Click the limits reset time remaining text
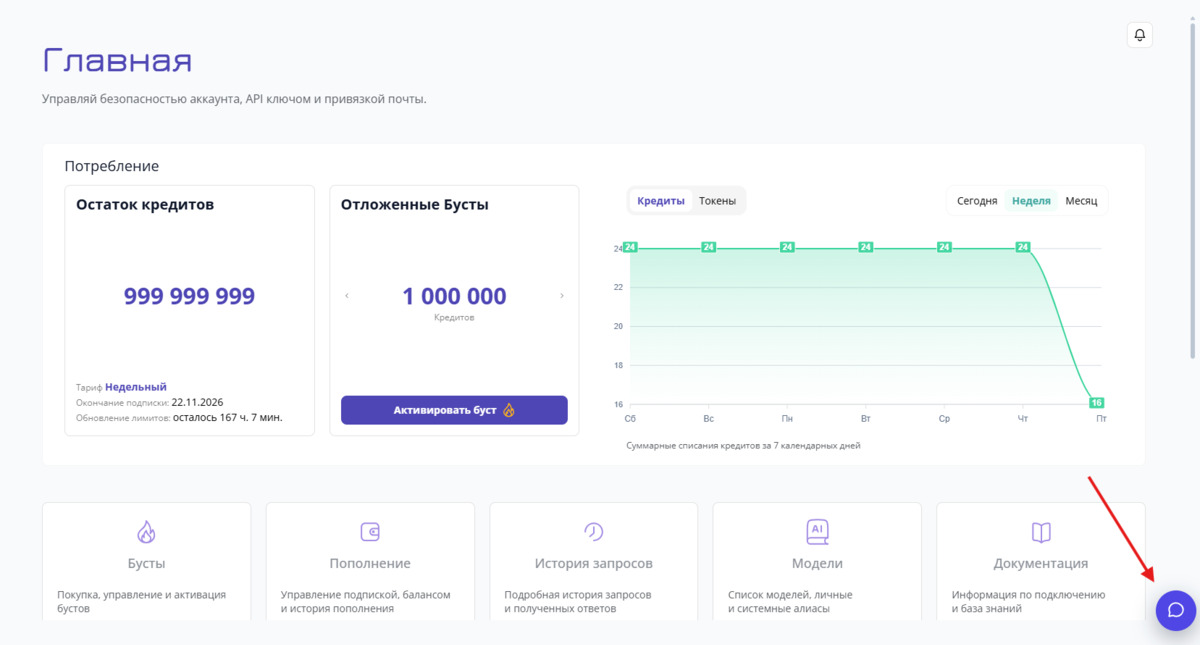Image resolution: width=1200 pixels, height=645 pixels. pyautogui.click(x=228, y=417)
